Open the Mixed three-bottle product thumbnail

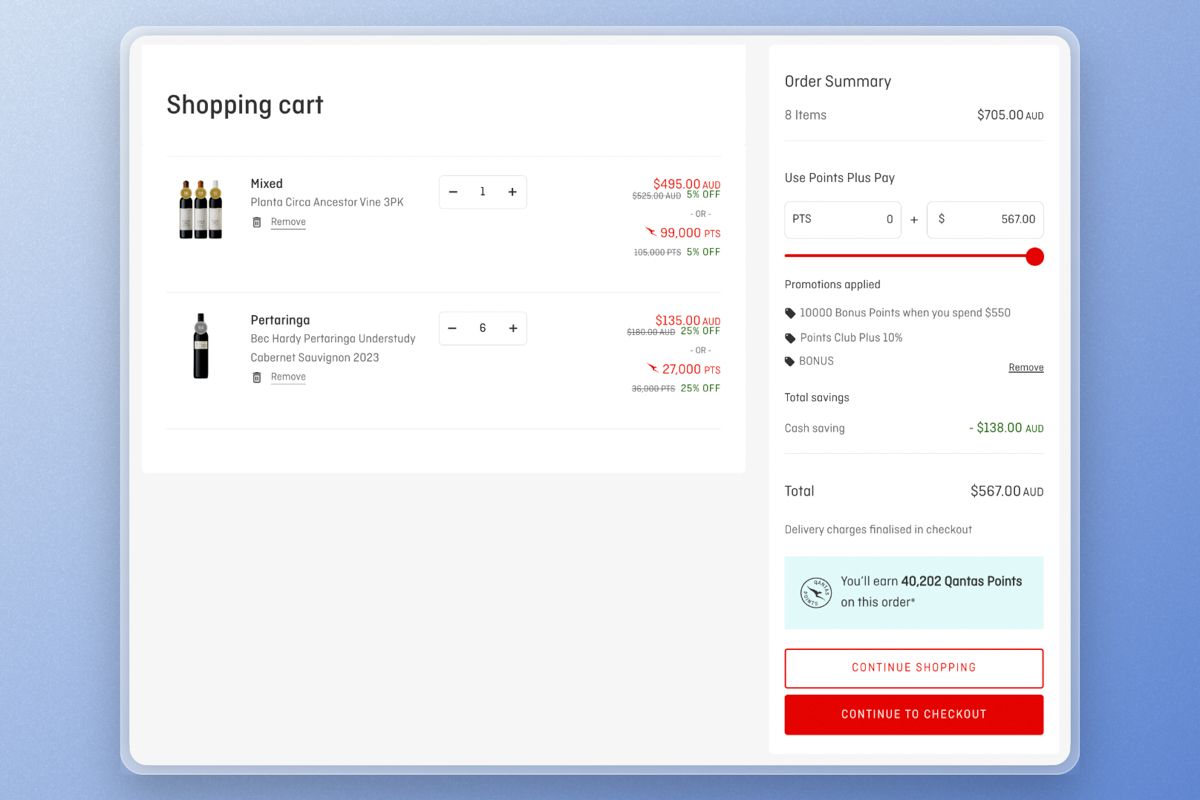[x=200, y=209]
